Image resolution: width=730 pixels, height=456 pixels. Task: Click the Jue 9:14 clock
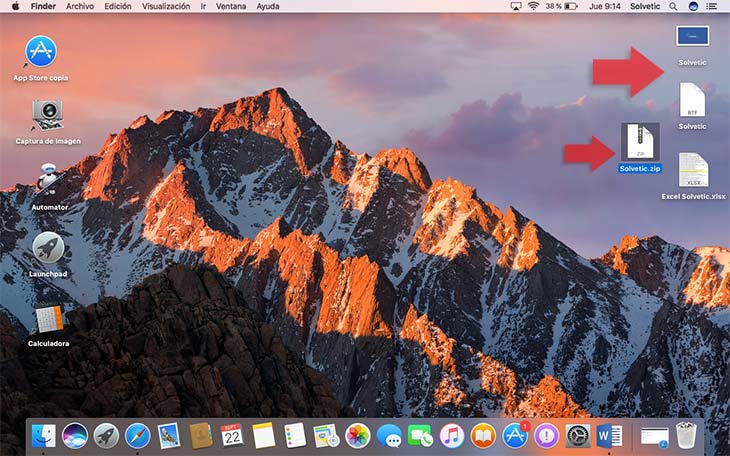click(x=604, y=6)
